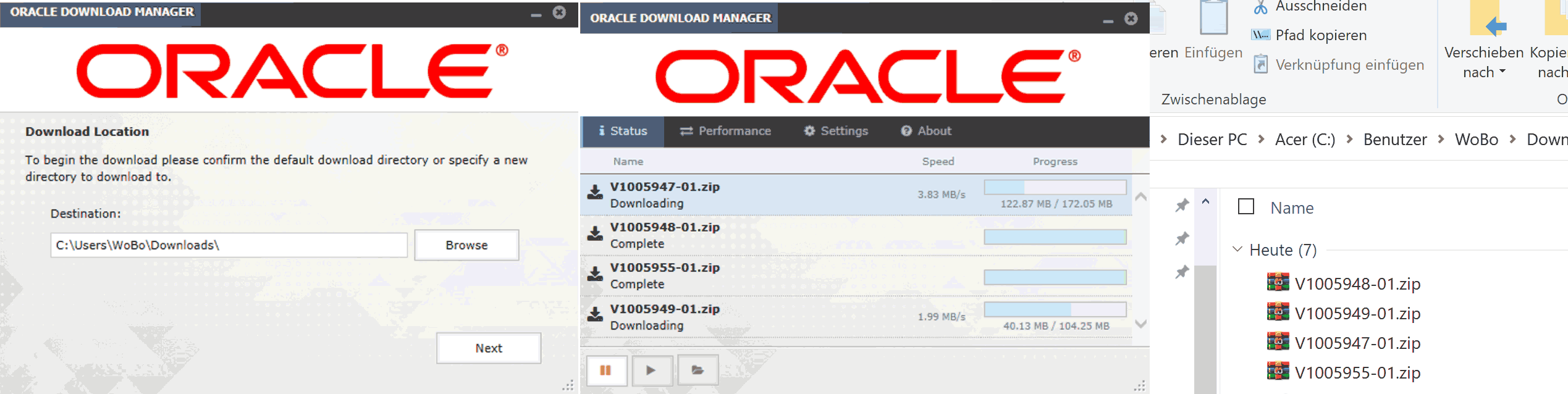1568x394 pixels.
Task: Toggle the select-all checkbox beside Name
Action: click(x=1246, y=206)
